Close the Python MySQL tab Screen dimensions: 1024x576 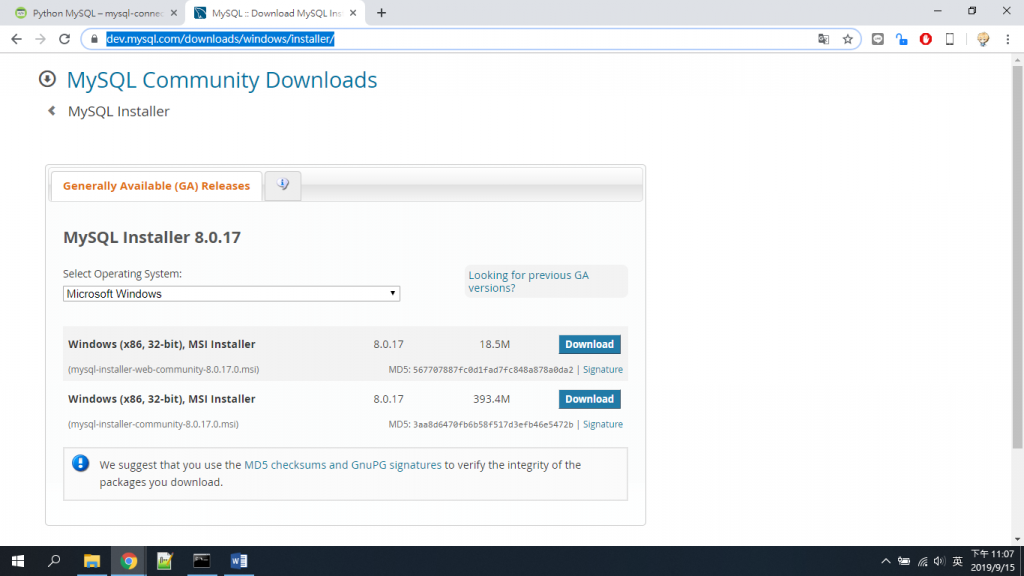click(174, 13)
